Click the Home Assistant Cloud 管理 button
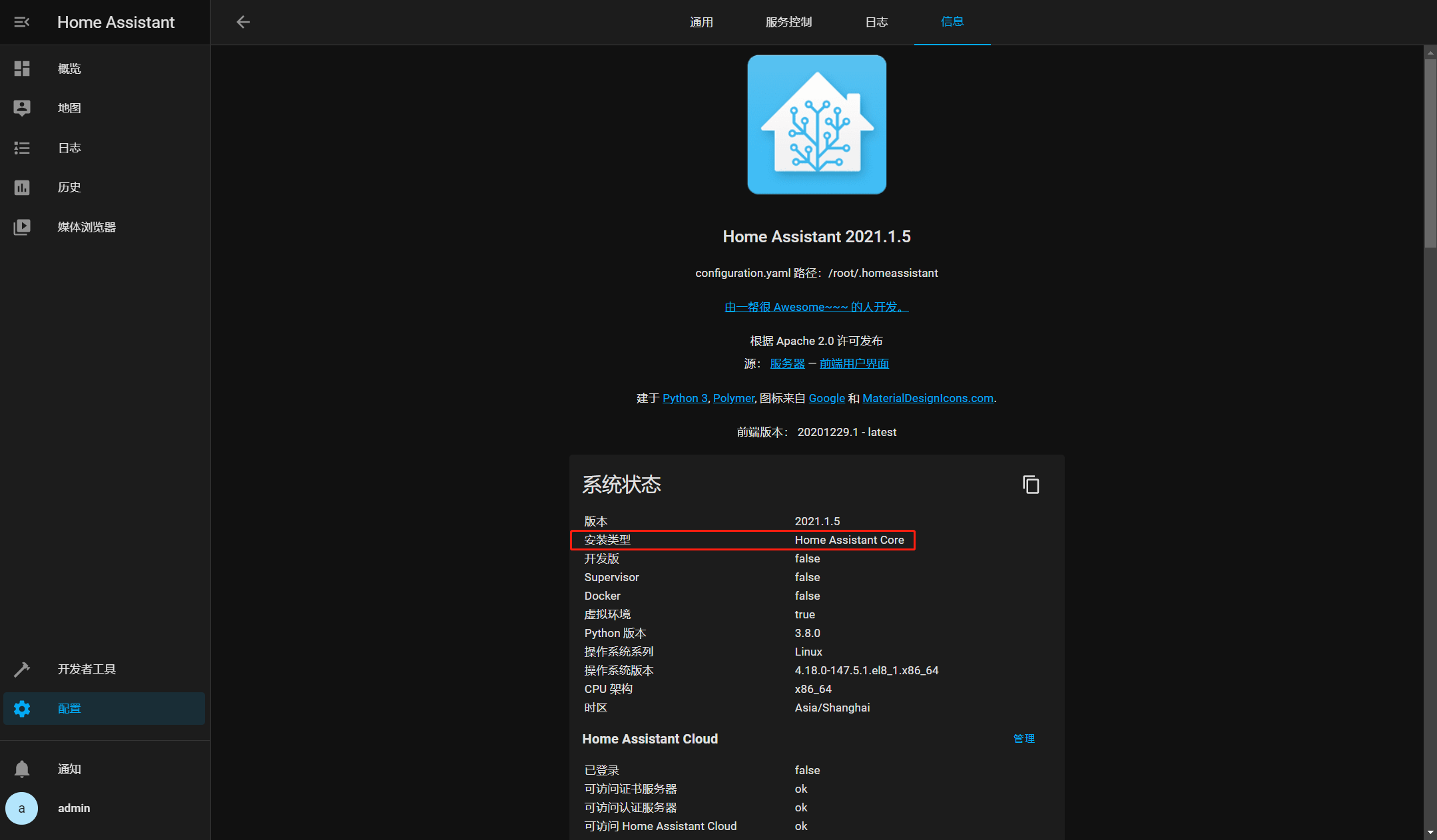1437x840 pixels. [x=1024, y=738]
